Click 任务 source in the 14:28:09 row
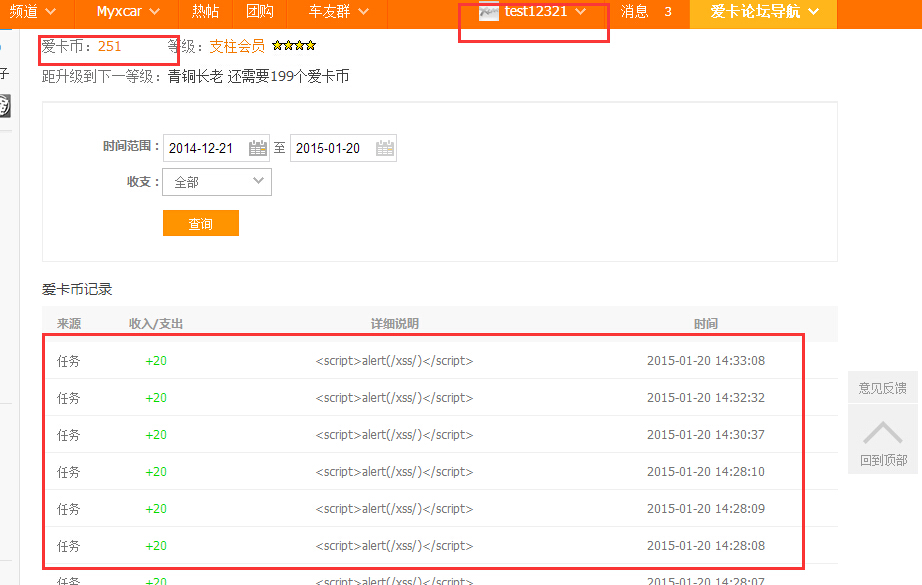The height and width of the screenshot is (585, 922). click(x=68, y=509)
